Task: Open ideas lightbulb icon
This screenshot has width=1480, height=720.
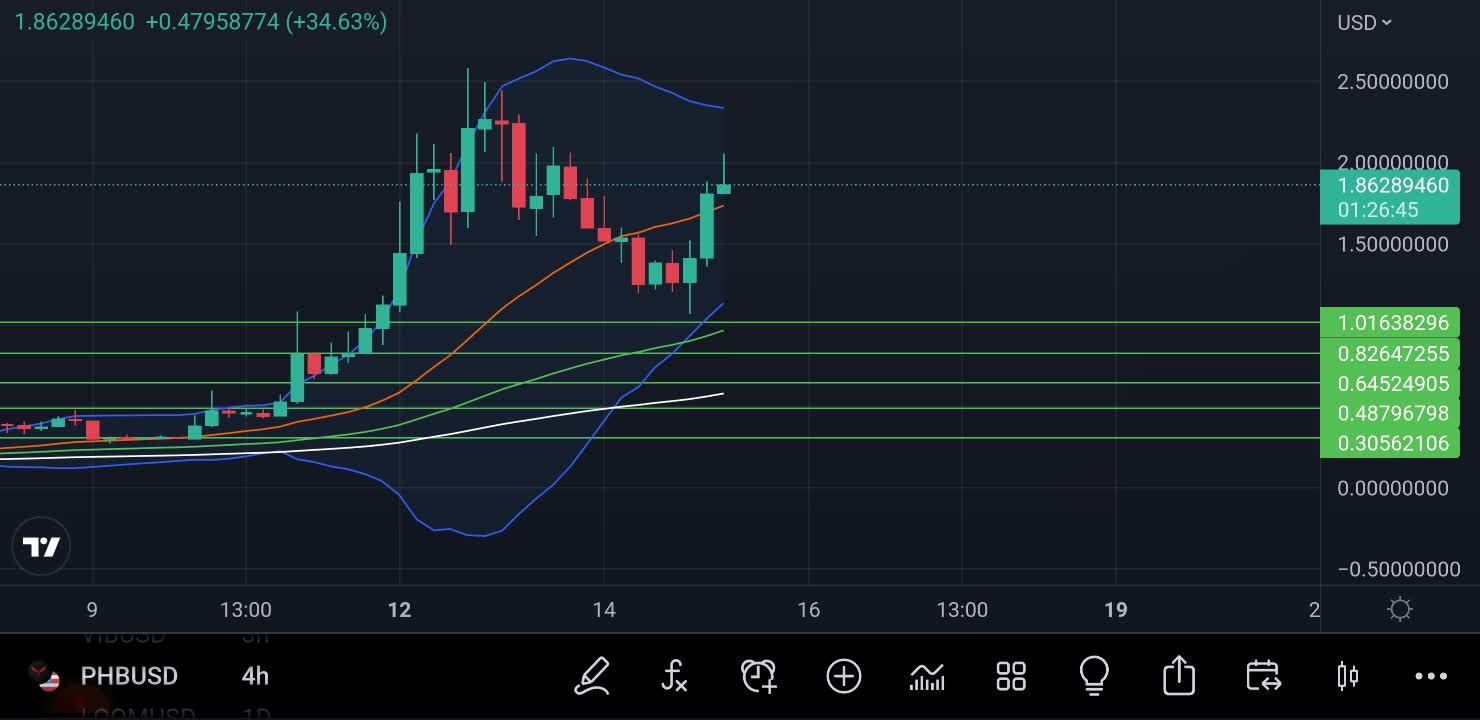Action: pos(1095,676)
